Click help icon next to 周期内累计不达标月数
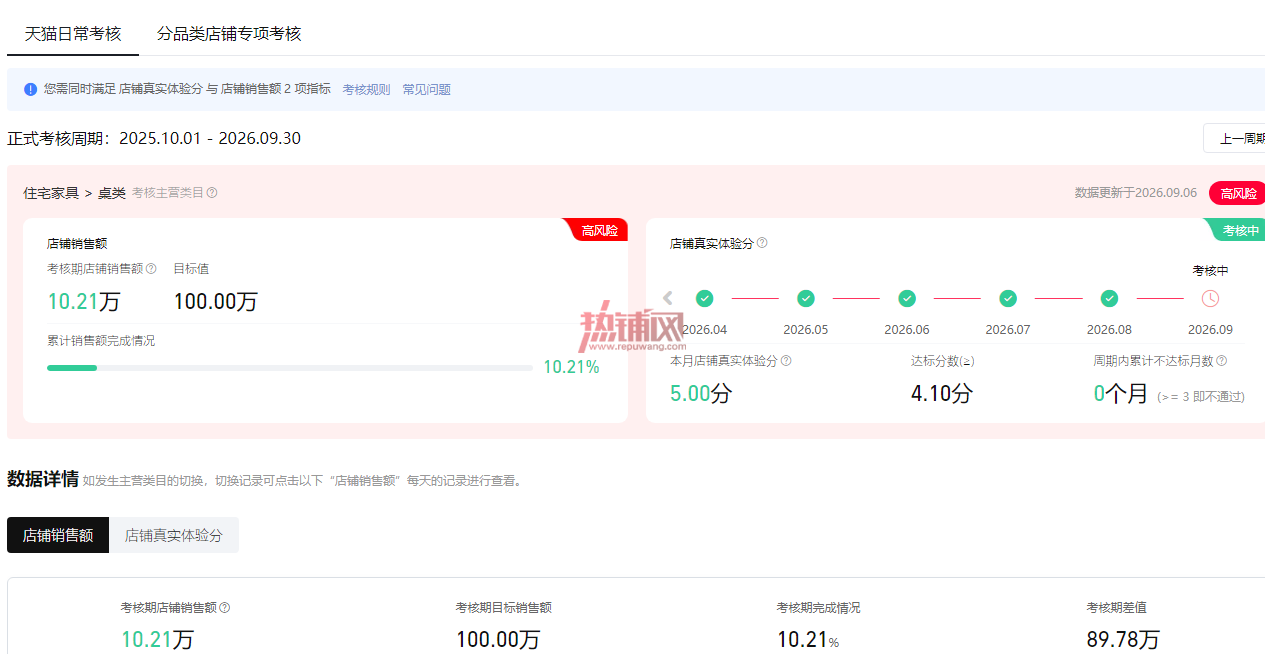Viewport: 1265px width, 654px height. [1221, 361]
